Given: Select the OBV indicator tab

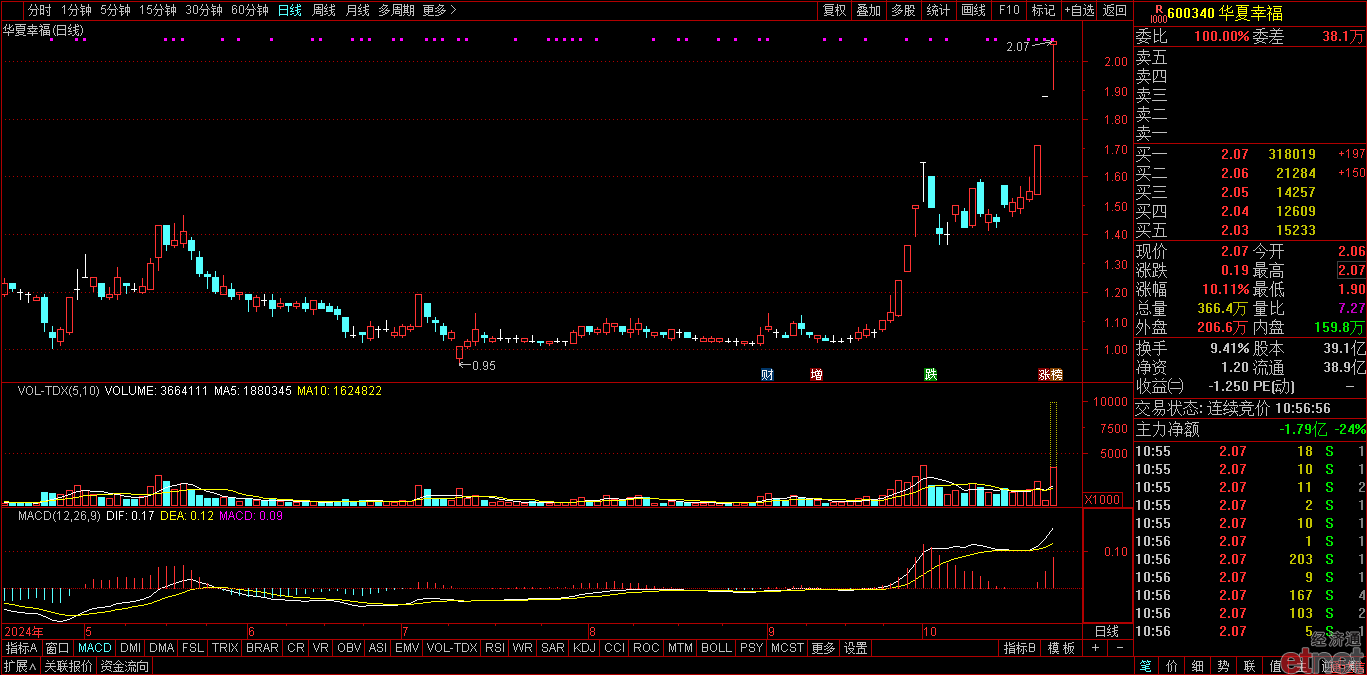Looking at the screenshot, I should (349, 648).
